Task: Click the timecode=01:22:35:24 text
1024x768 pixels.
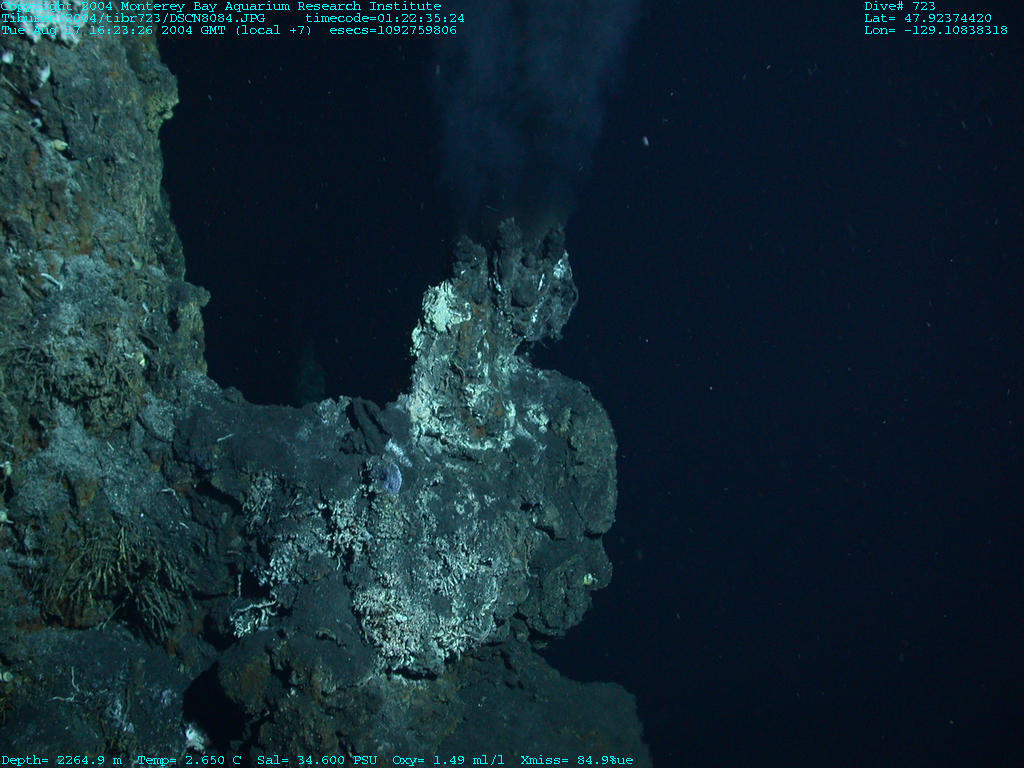Action: (x=385, y=18)
